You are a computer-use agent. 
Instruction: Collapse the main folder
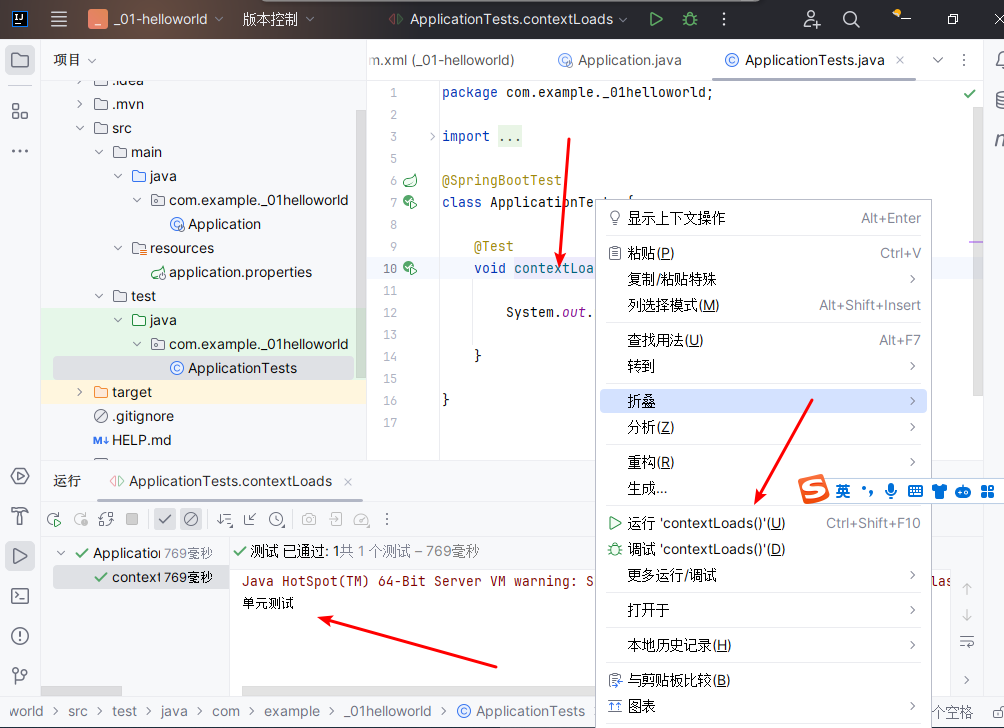(99, 152)
